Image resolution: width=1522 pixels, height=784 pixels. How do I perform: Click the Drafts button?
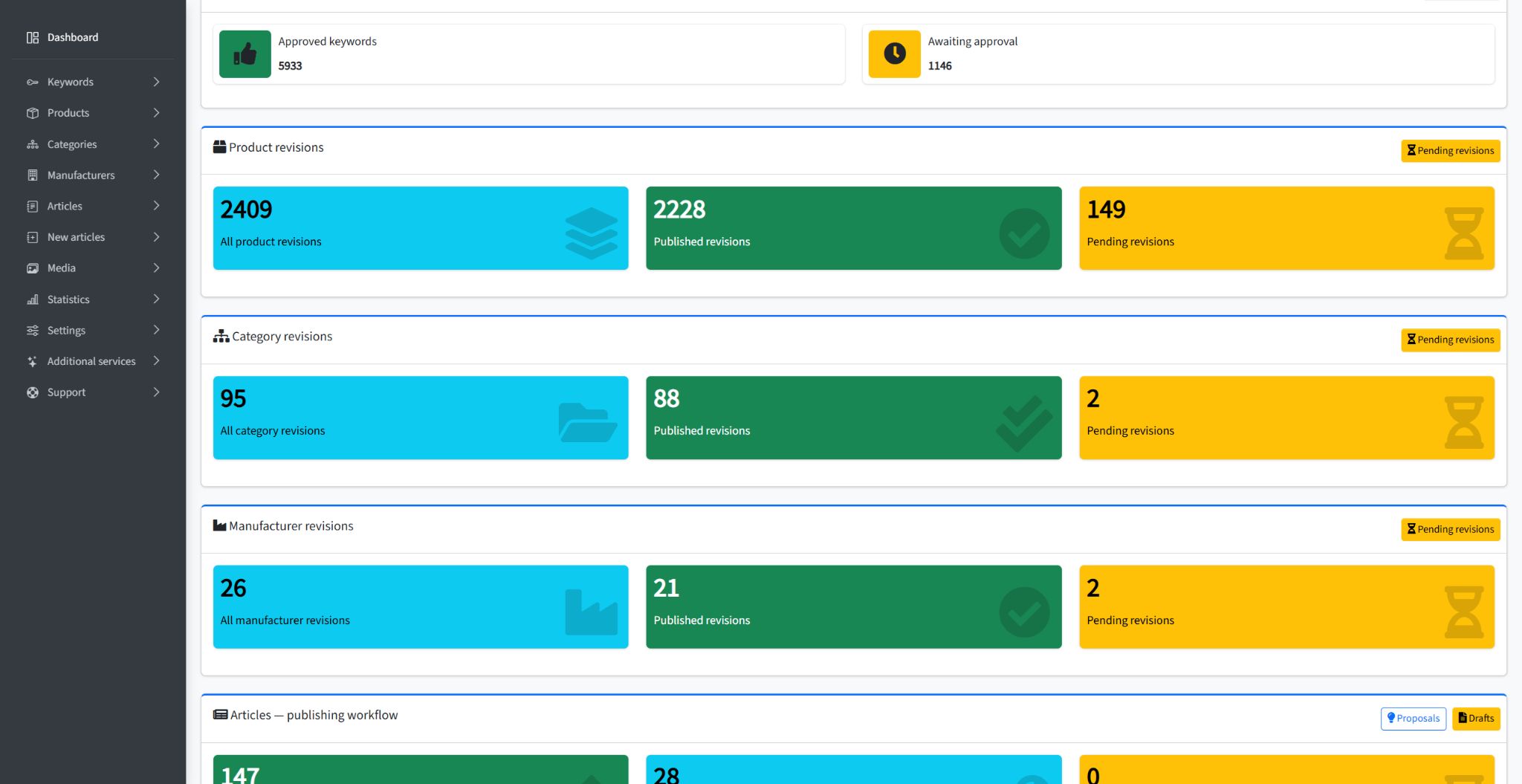click(x=1476, y=719)
